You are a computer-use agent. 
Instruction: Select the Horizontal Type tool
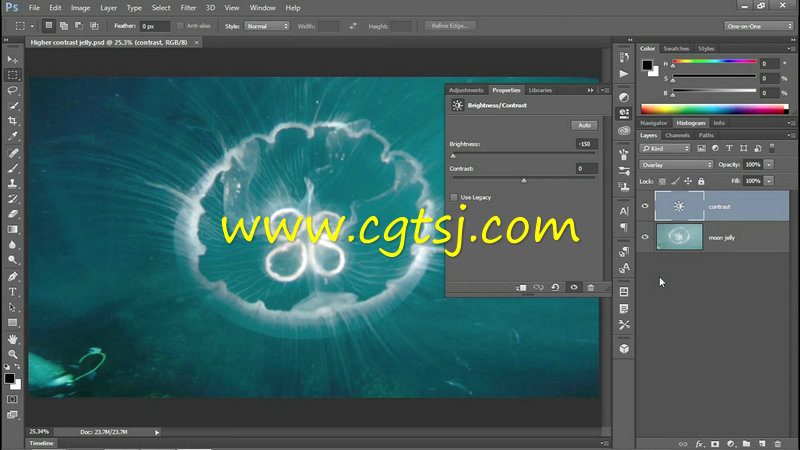pyautogui.click(x=12, y=292)
